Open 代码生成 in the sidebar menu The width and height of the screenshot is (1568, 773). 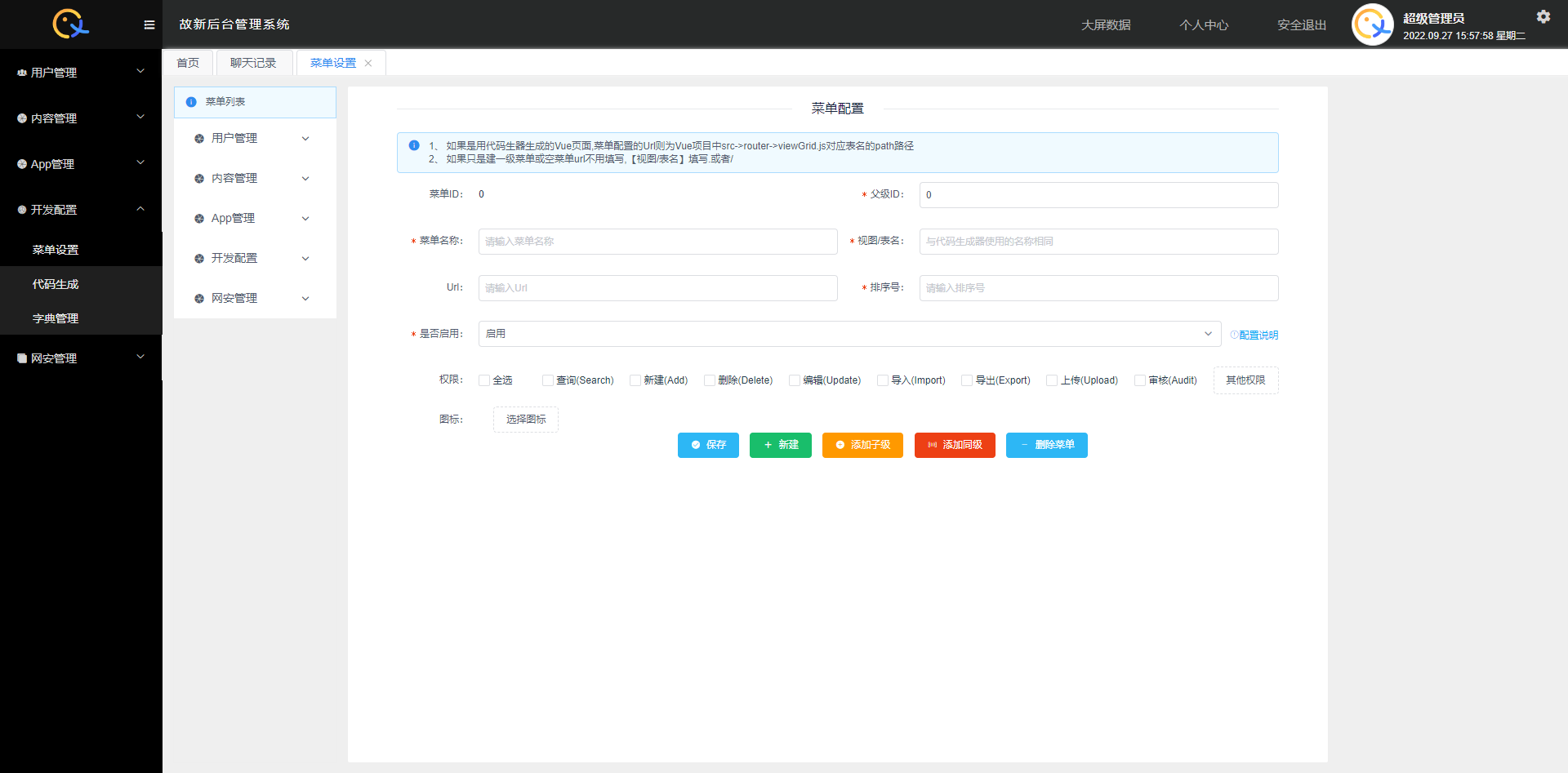[x=56, y=284]
